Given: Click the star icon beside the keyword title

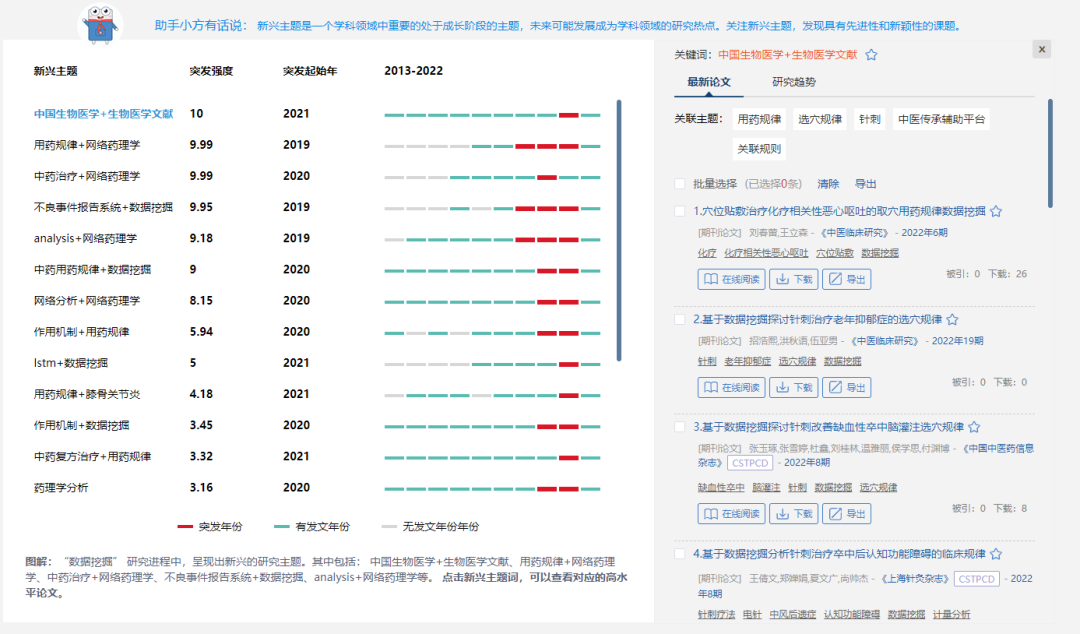Looking at the screenshot, I should 871,55.
